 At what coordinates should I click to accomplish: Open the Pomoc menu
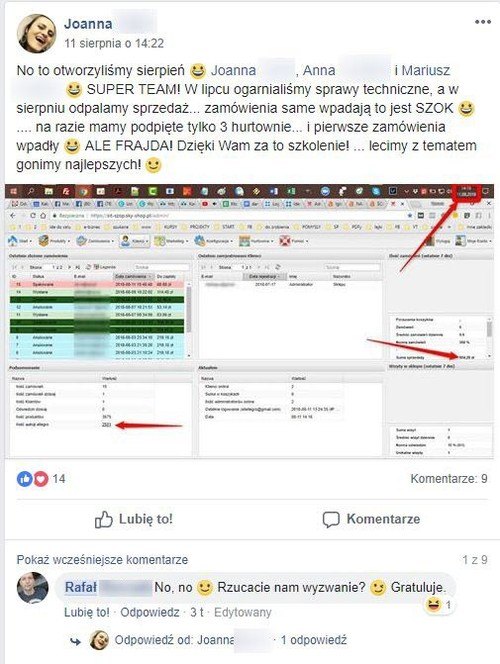point(293,241)
